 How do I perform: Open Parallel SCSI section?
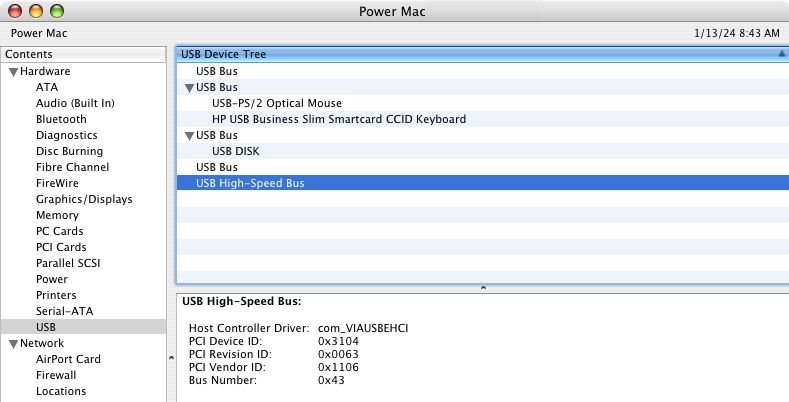[68, 263]
